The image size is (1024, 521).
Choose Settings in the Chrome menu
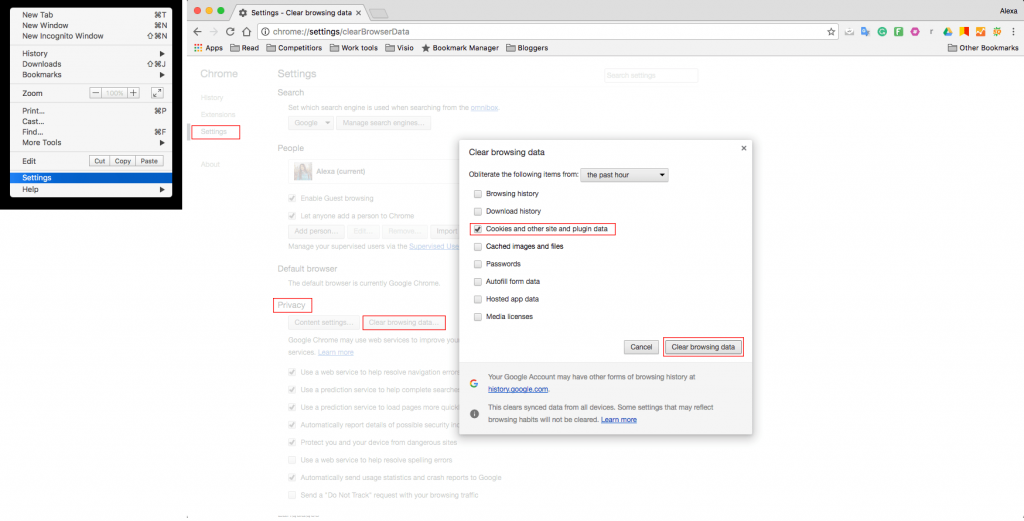(x=91, y=178)
